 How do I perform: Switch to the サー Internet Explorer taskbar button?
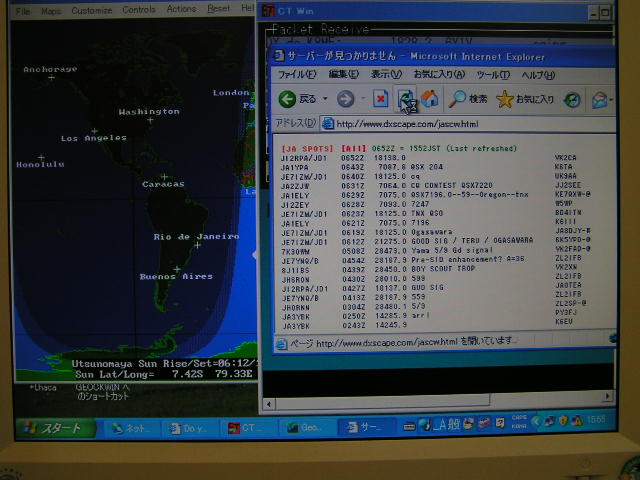coord(365,427)
